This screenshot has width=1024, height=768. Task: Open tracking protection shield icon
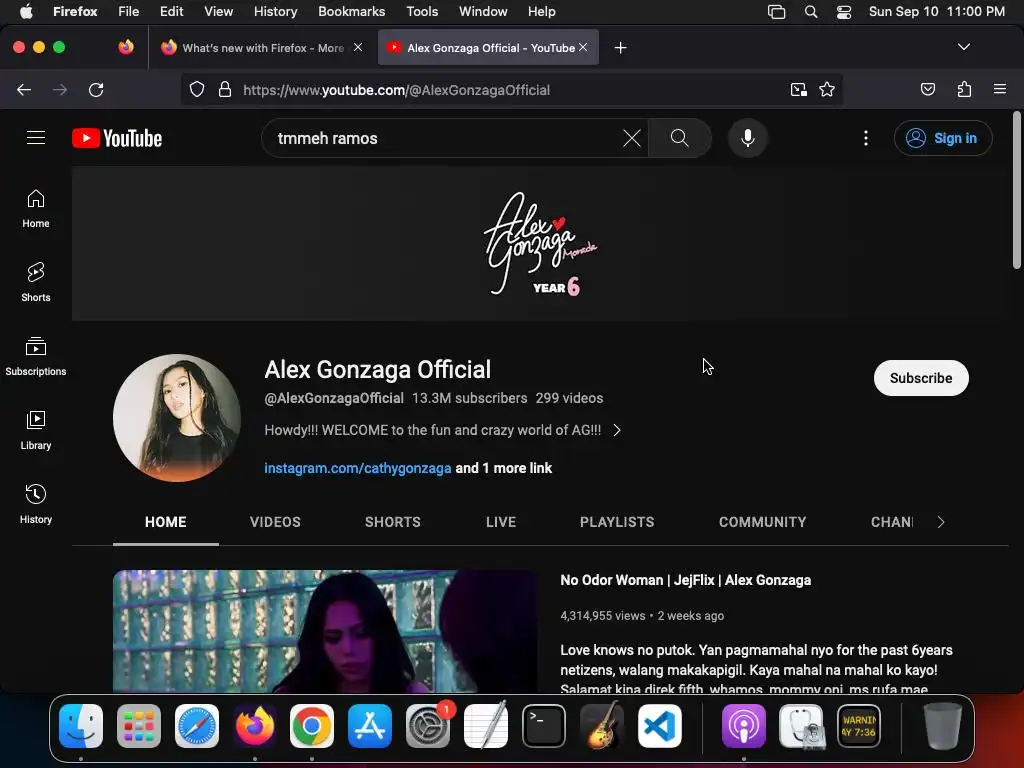pyautogui.click(x=197, y=89)
